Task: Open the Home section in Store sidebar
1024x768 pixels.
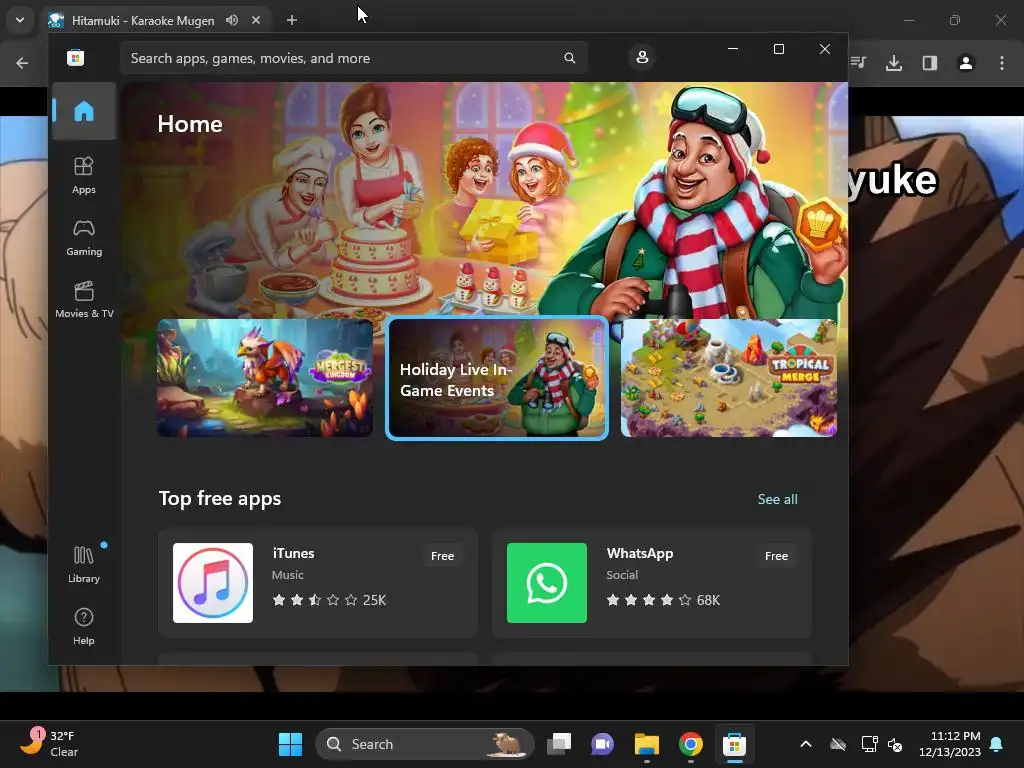Action: click(84, 112)
